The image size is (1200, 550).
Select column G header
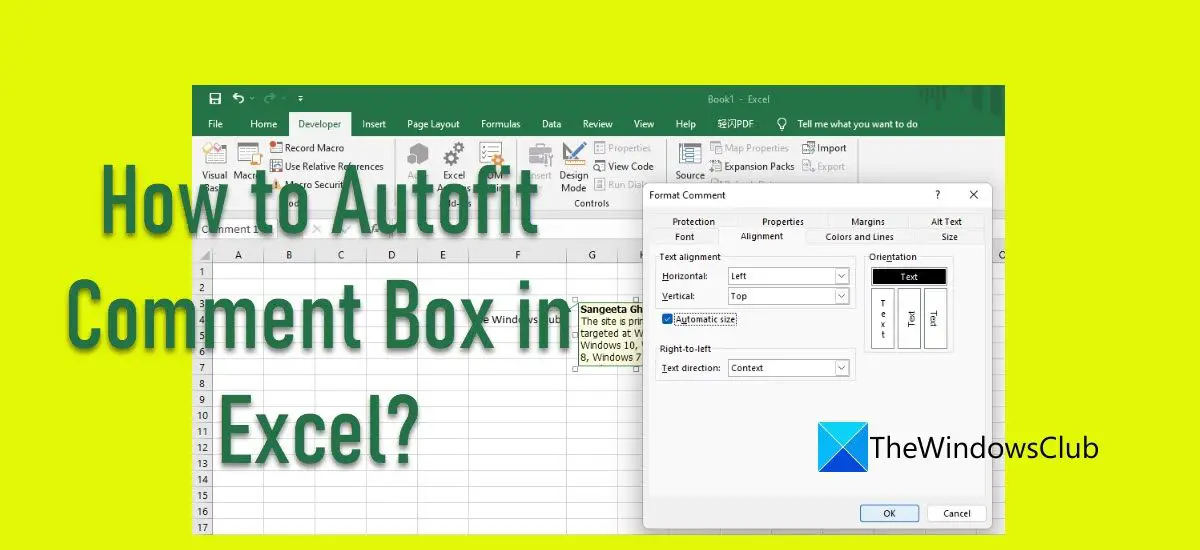(592, 256)
